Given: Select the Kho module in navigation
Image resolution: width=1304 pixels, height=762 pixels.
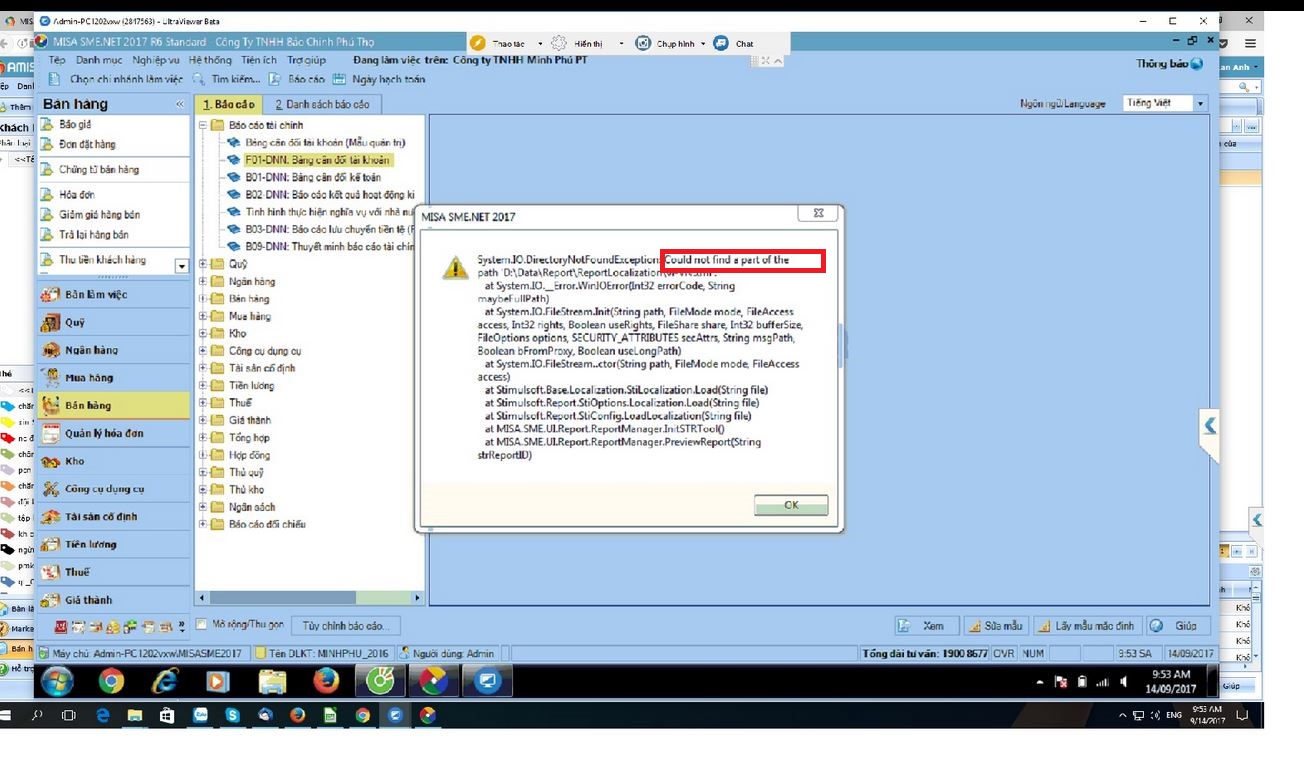Looking at the screenshot, I should 113,461.
